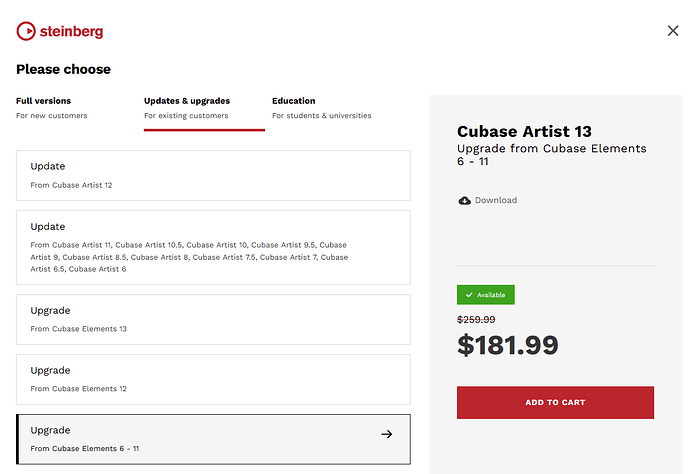
Task: Click the Download text label
Action: pyautogui.click(x=496, y=200)
